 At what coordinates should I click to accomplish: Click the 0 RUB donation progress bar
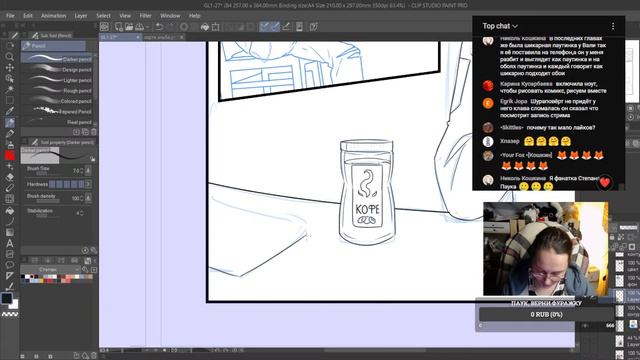(x=547, y=314)
